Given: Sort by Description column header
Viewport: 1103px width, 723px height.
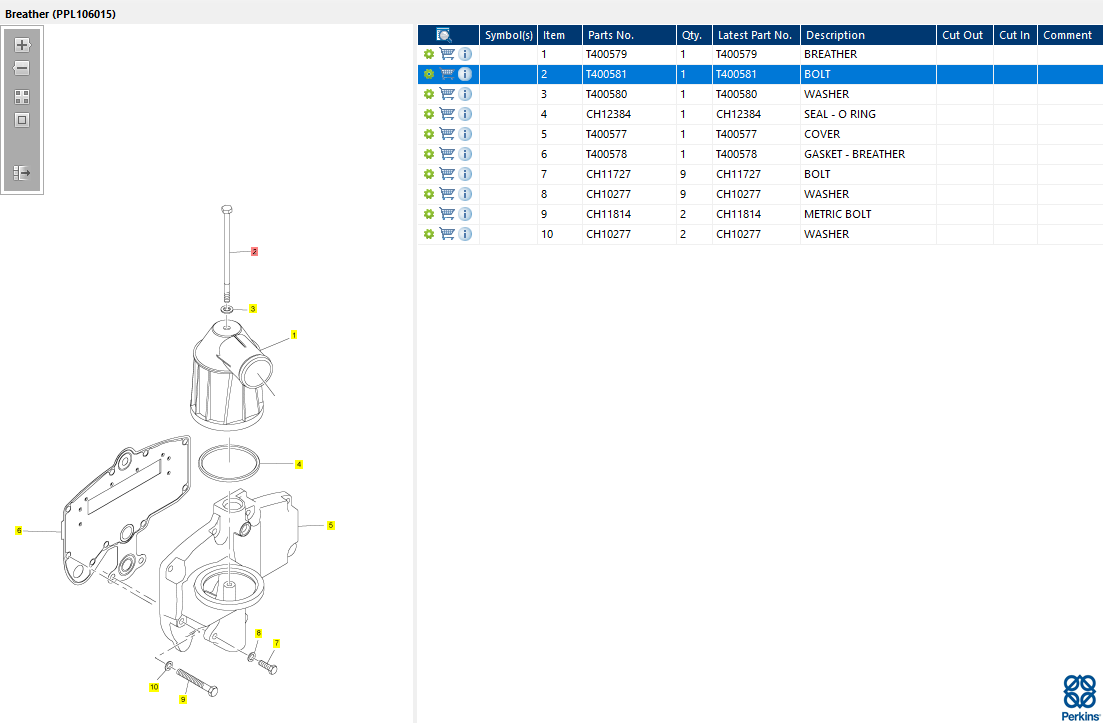Looking at the screenshot, I should click(x=868, y=35).
